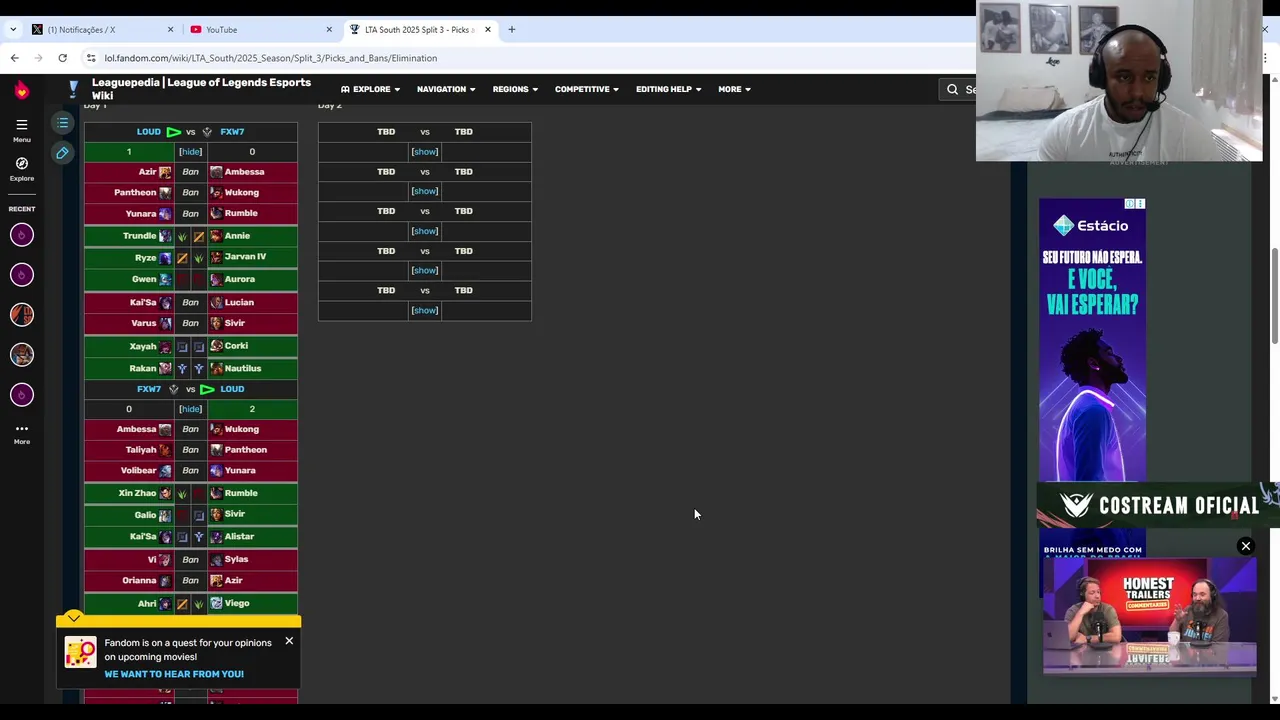
Task: Click the Taliyah ban cell
Action: point(129,450)
